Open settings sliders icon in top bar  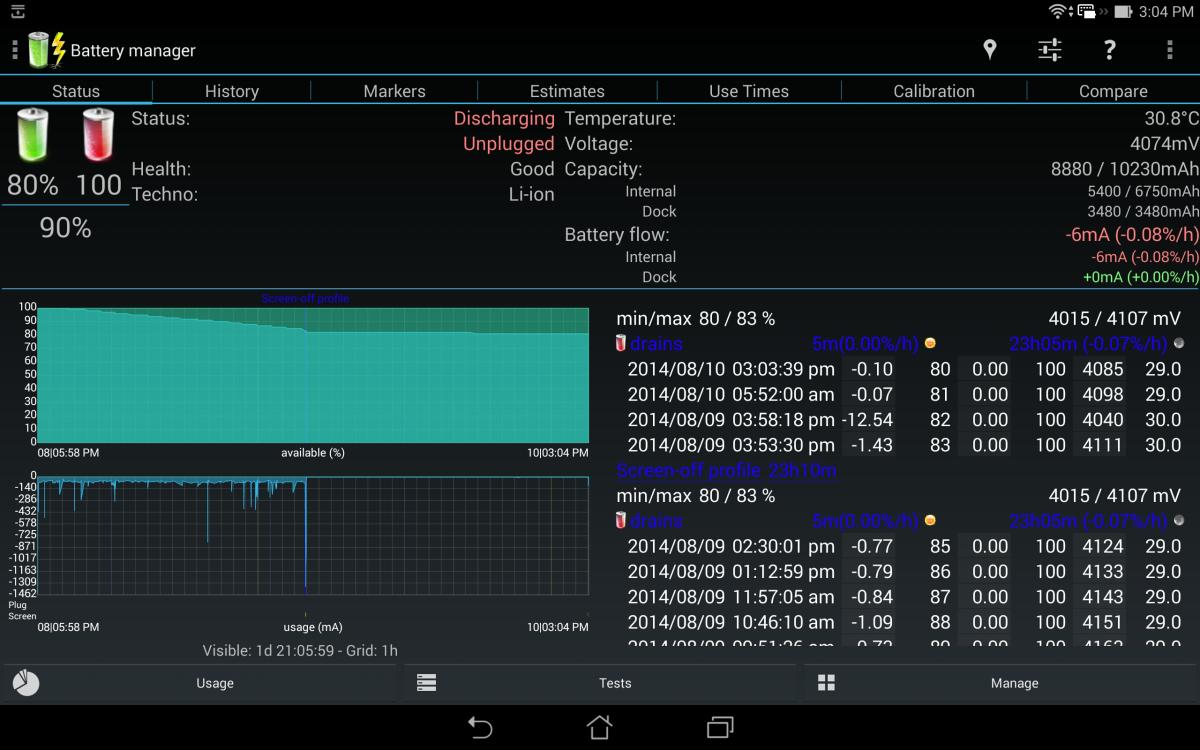pyautogui.click(x=1049, y=50)
